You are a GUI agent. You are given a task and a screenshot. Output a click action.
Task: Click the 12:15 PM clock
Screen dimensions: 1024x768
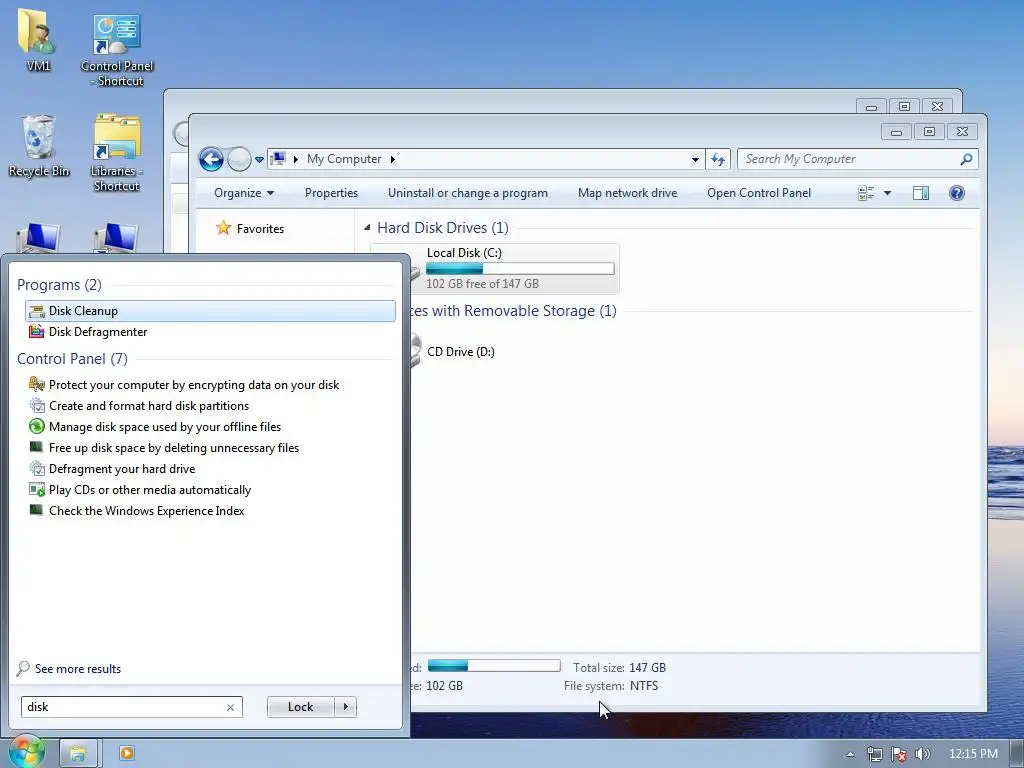pyautogui.click(x=973, y=754)
